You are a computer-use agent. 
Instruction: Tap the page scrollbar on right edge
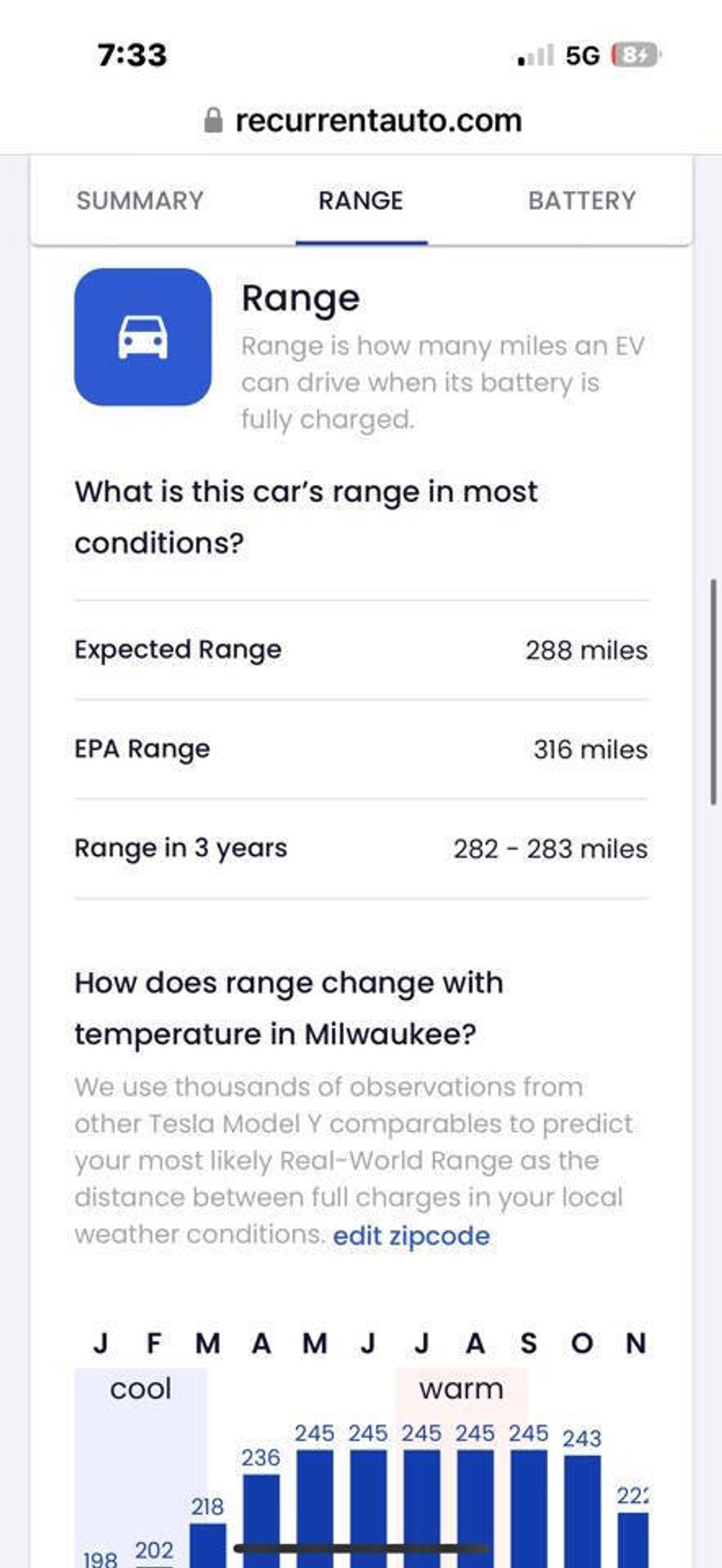tap(714, 691)
